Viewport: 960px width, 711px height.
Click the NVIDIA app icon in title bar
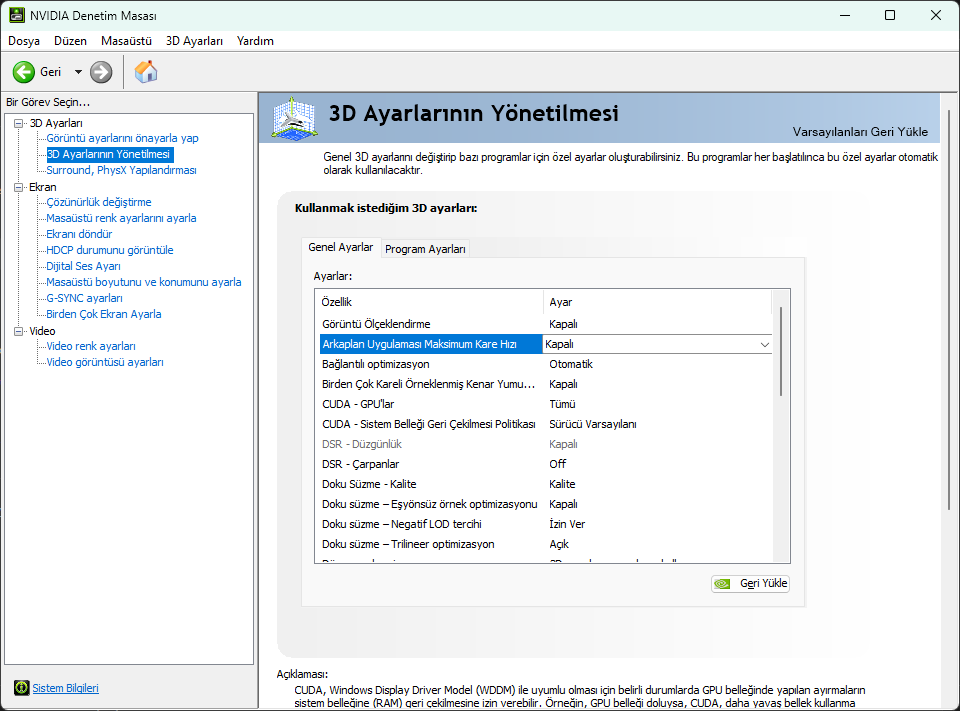[x=17, y=15]
